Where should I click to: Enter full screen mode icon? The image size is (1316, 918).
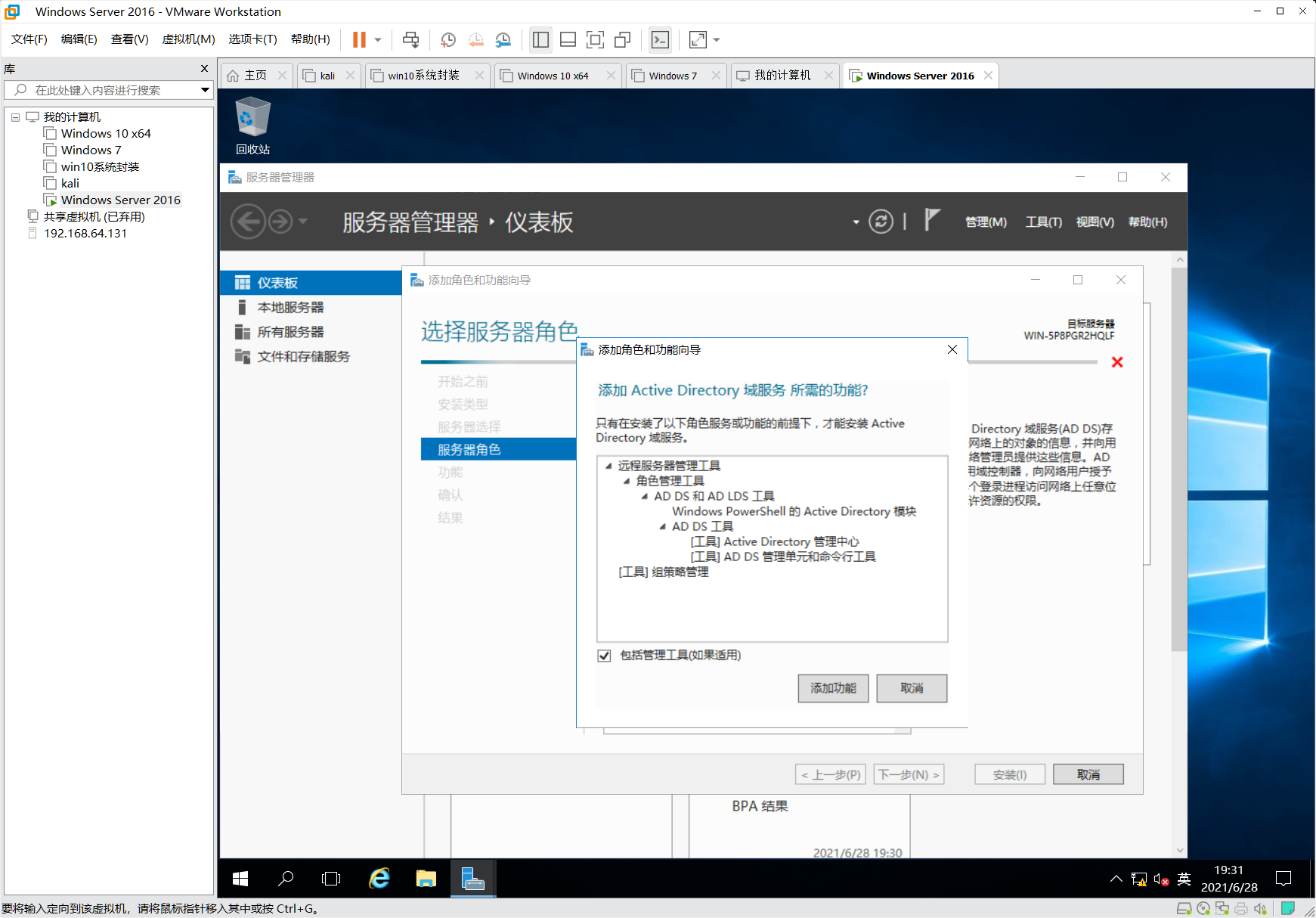595,39
